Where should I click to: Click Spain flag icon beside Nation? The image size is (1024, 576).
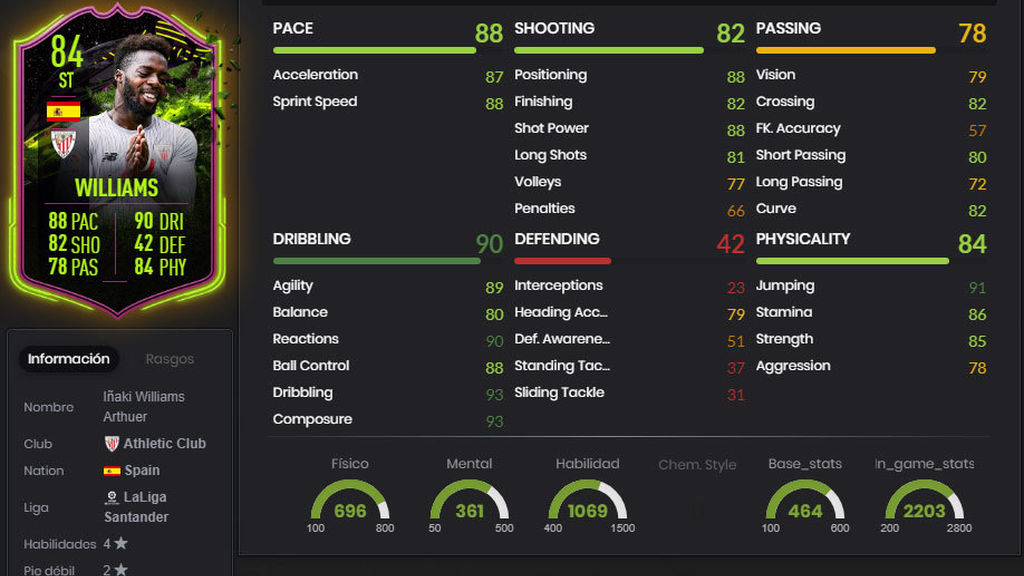[x=112, y=471]
